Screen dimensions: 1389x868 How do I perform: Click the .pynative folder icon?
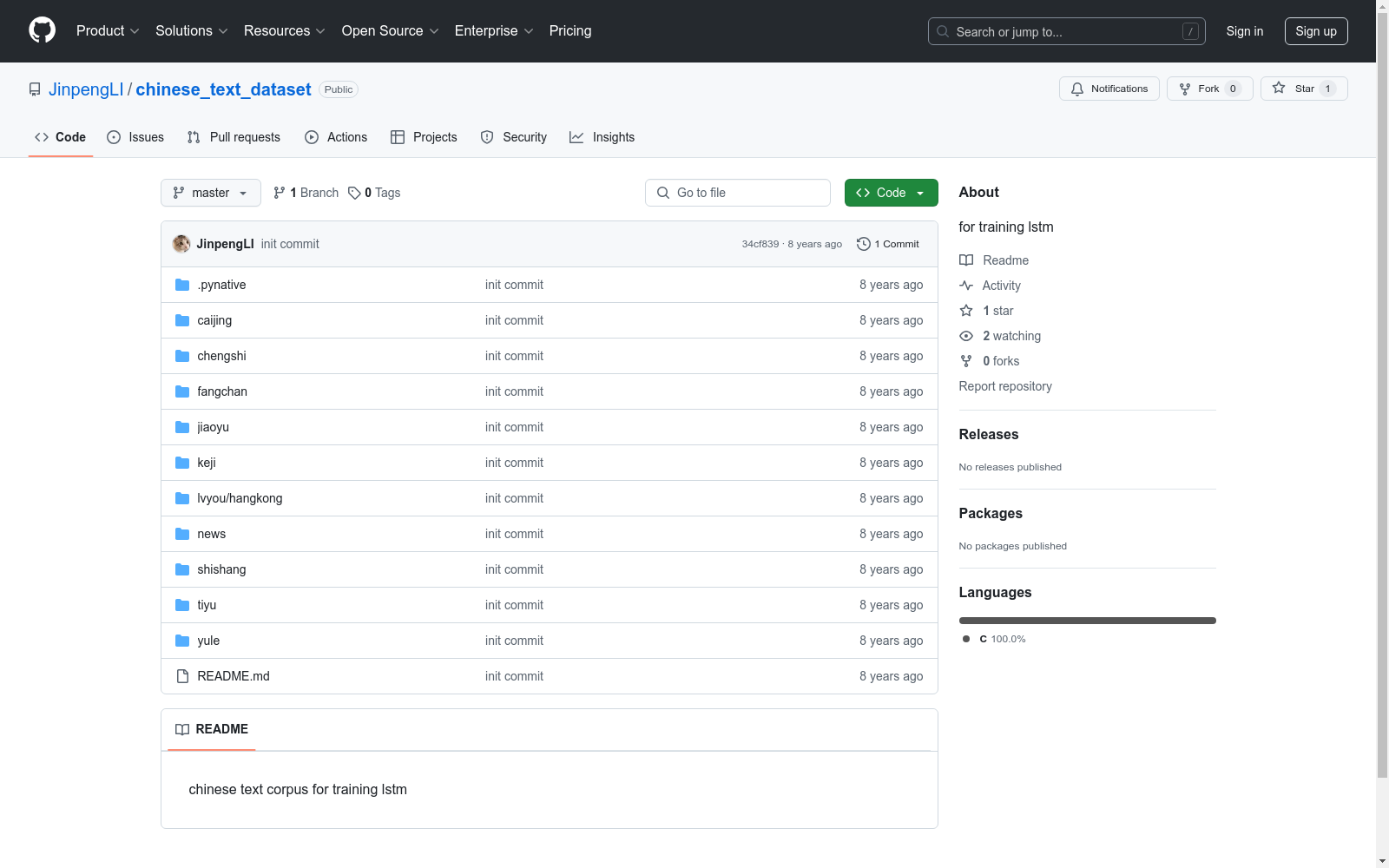tap(182, 285)
